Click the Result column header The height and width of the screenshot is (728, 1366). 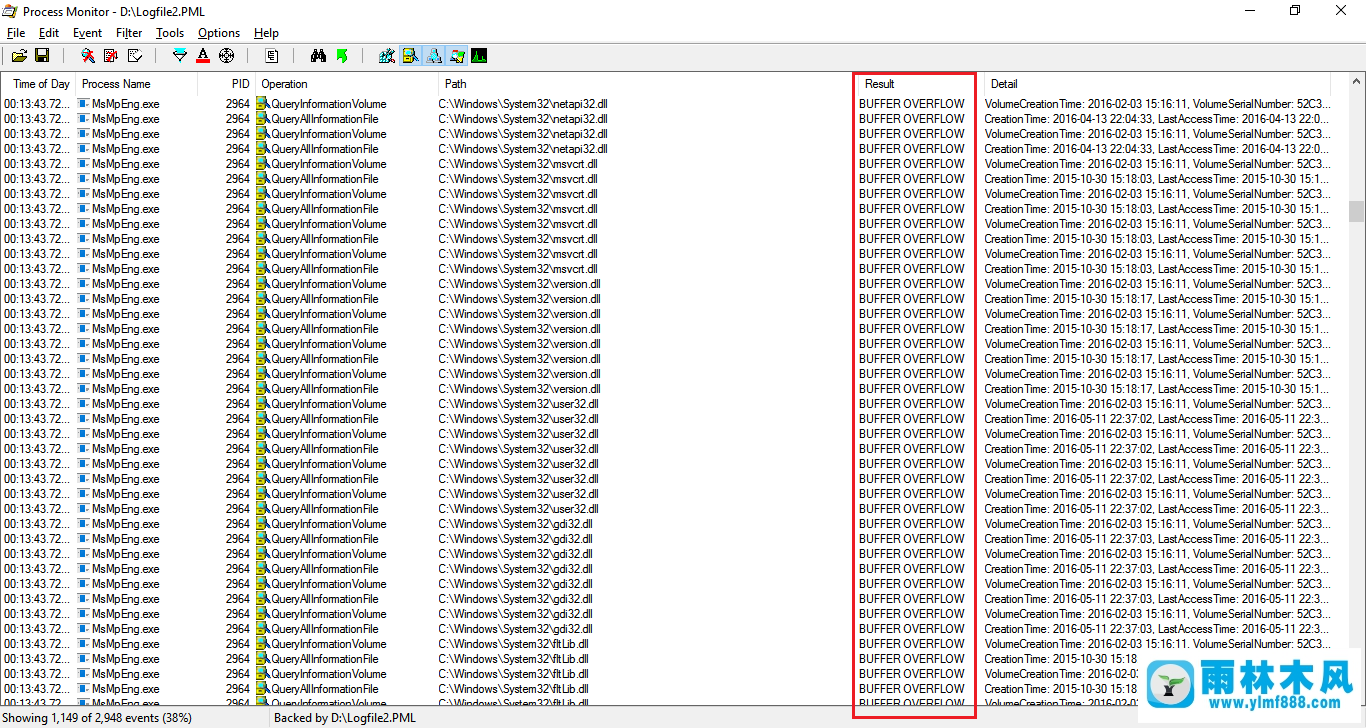(x=918, y=84)
